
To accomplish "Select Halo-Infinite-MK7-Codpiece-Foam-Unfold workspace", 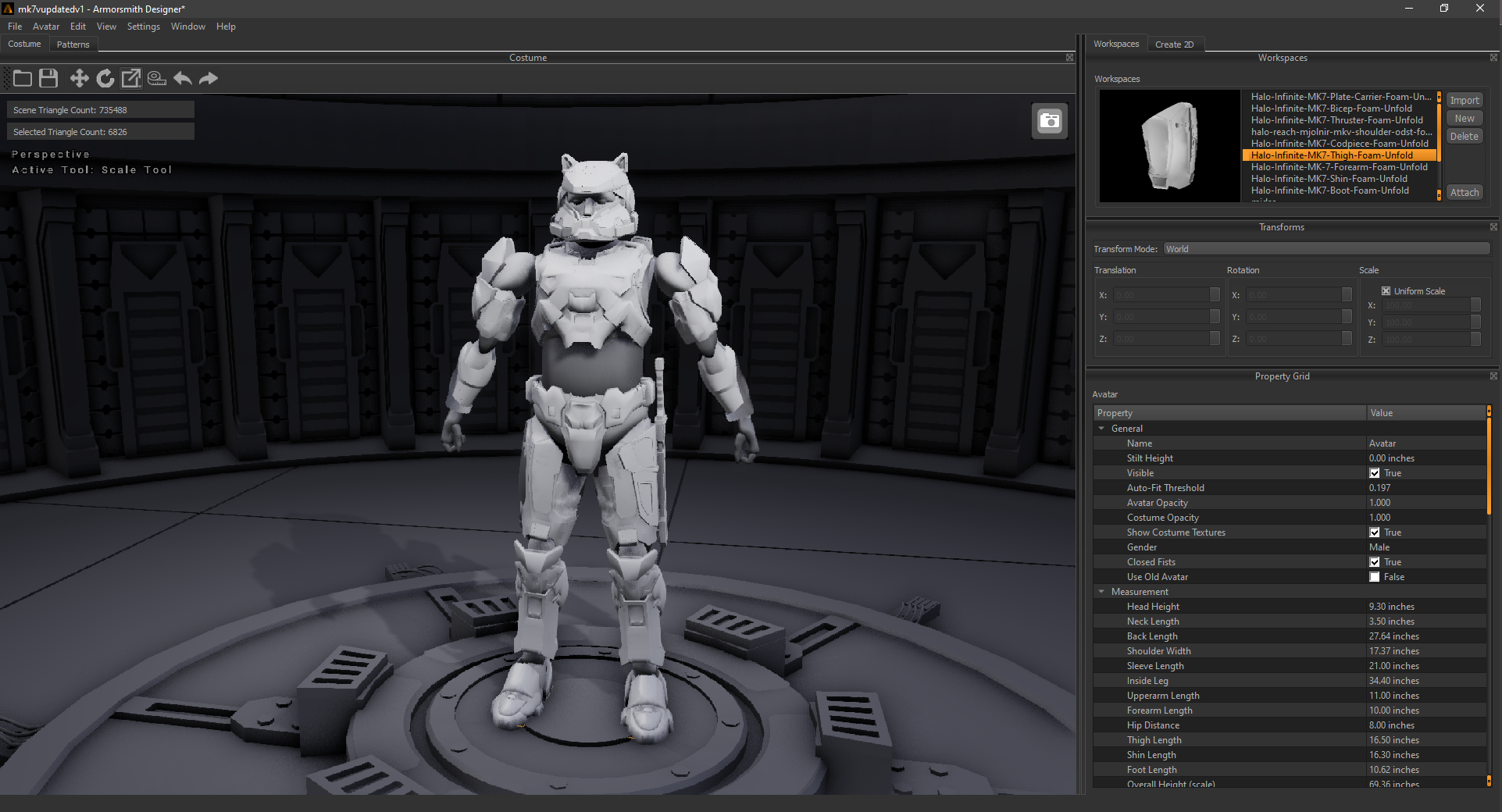I will [1340, 144].
